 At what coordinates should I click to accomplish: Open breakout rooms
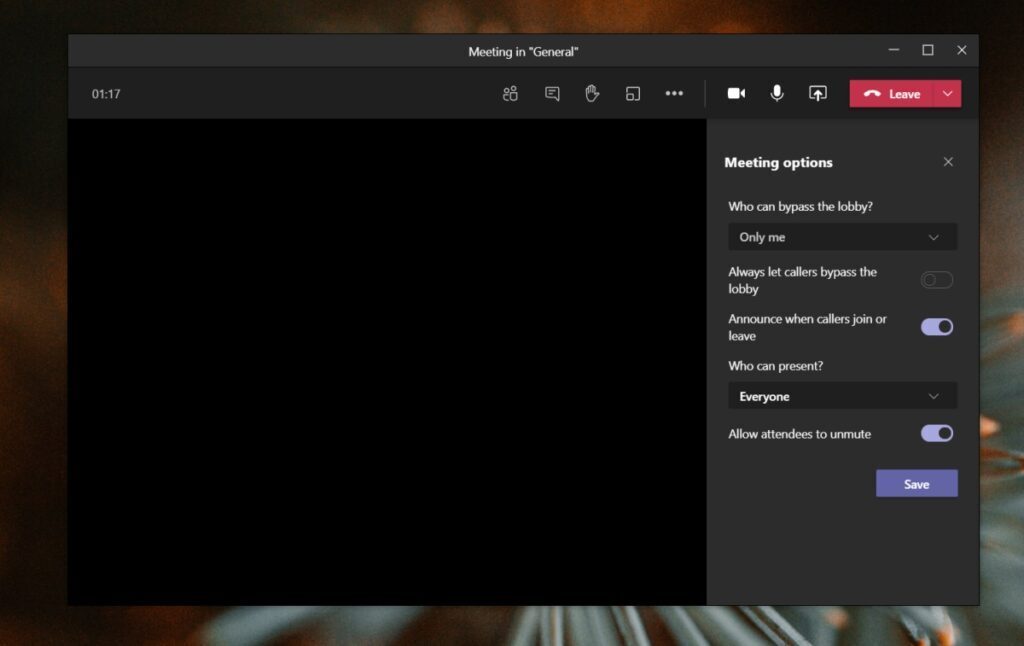632,93
